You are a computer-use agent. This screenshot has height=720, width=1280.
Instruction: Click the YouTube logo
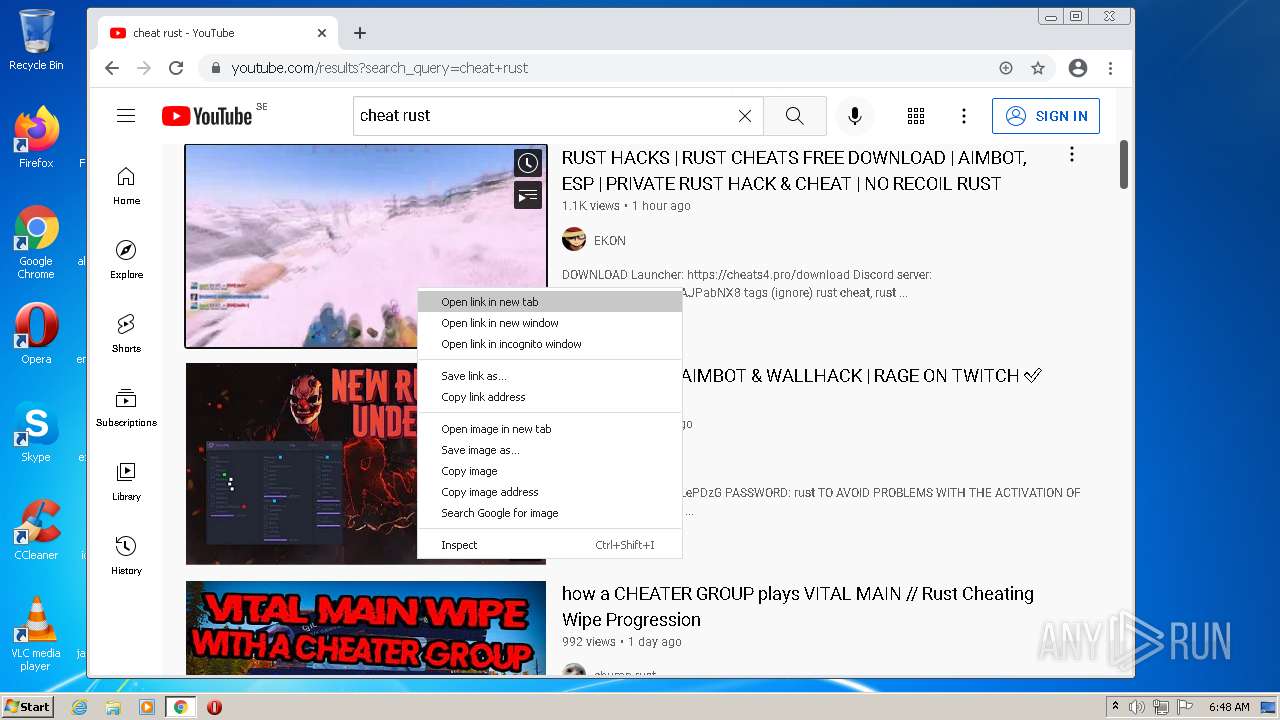207,116
